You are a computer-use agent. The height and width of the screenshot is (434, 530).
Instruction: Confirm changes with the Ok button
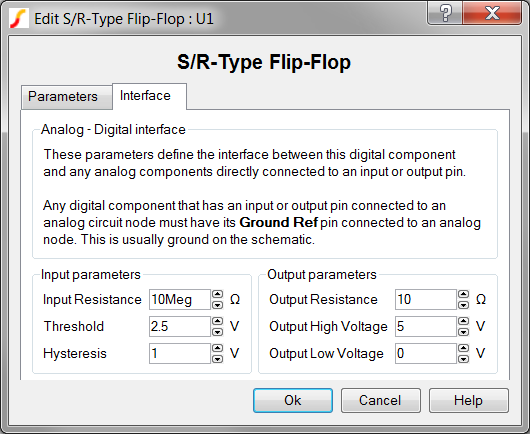click(x=293, y=401)
